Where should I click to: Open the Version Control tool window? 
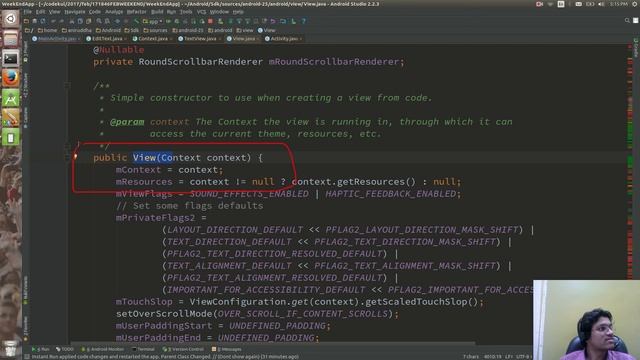(183, 349)
